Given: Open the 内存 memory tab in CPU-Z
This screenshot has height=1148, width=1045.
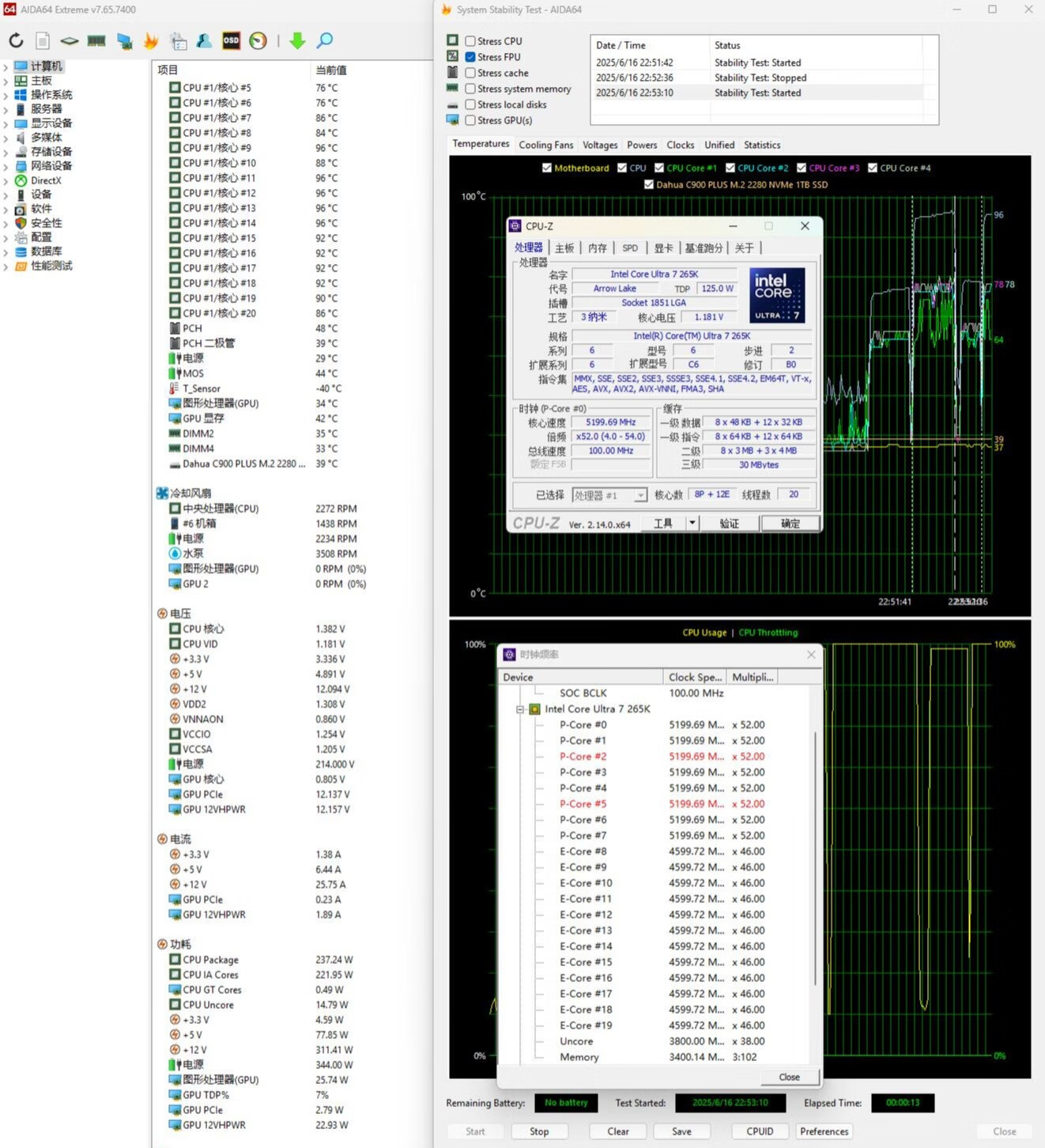Looking at the screenshot, I should (x=598, y=247).
